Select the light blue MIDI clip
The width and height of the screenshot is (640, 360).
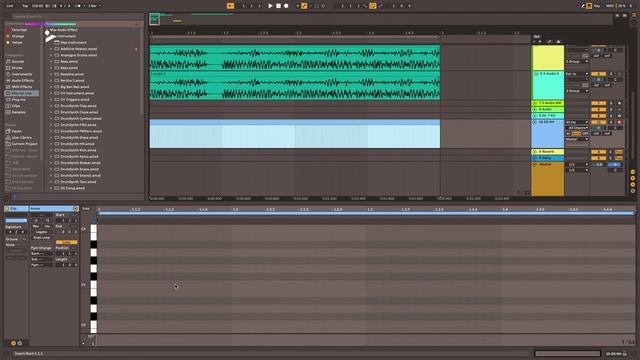point(295,134)
